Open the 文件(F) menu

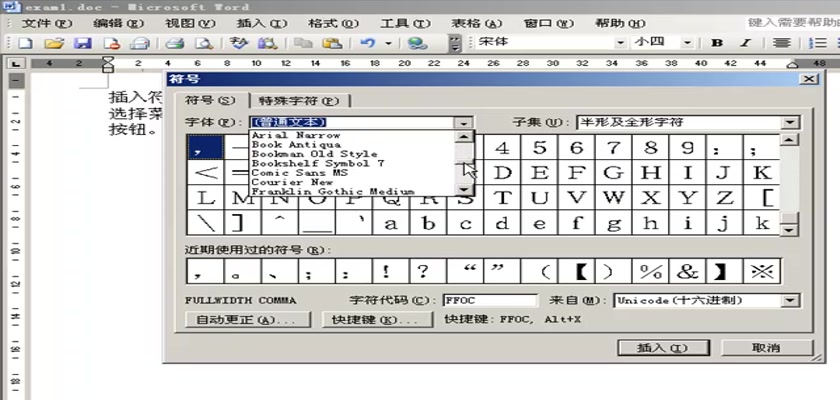(46, 24)
